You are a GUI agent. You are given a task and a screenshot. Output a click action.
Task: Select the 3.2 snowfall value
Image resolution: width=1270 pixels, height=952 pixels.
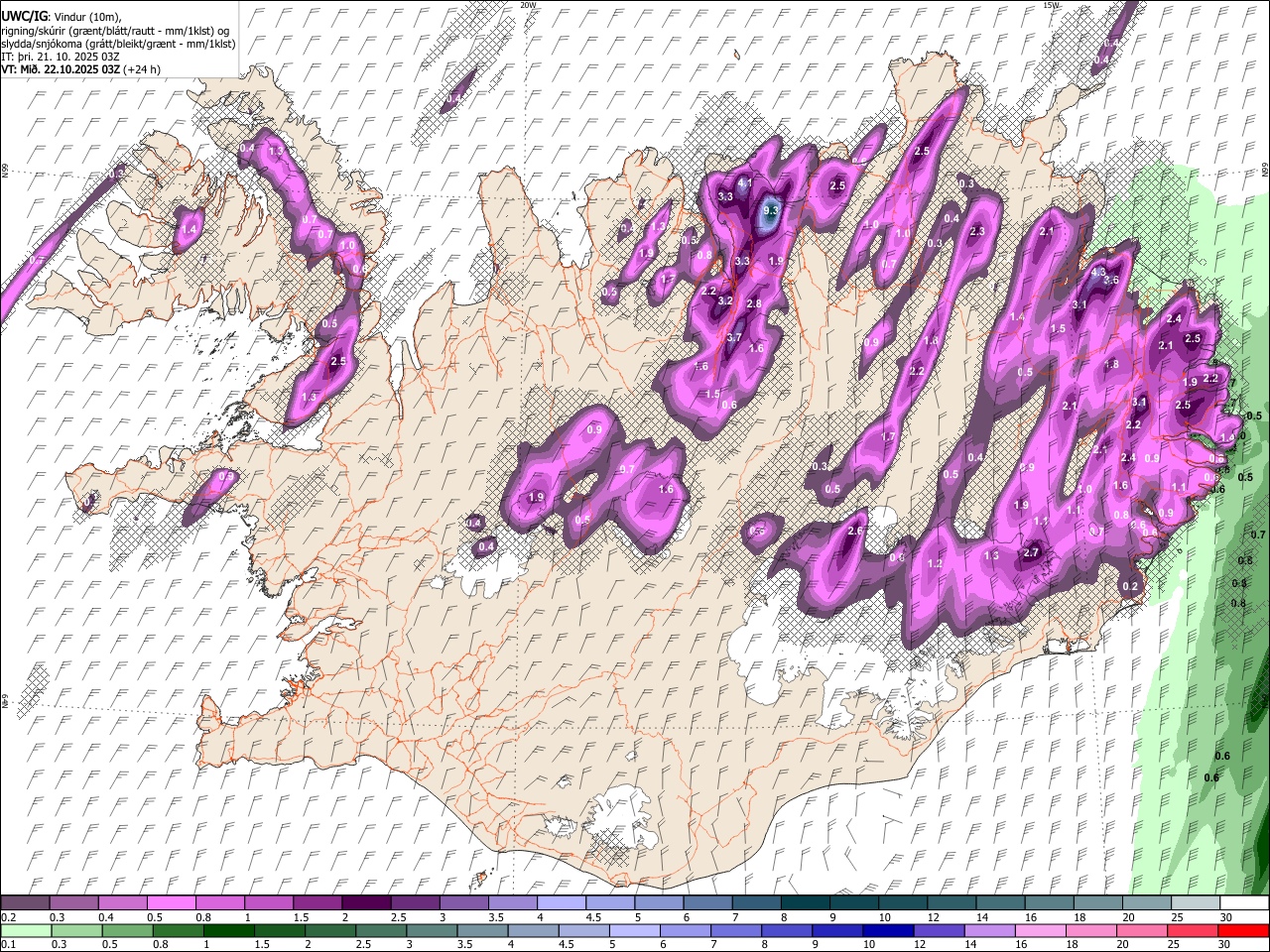[724, 300]
